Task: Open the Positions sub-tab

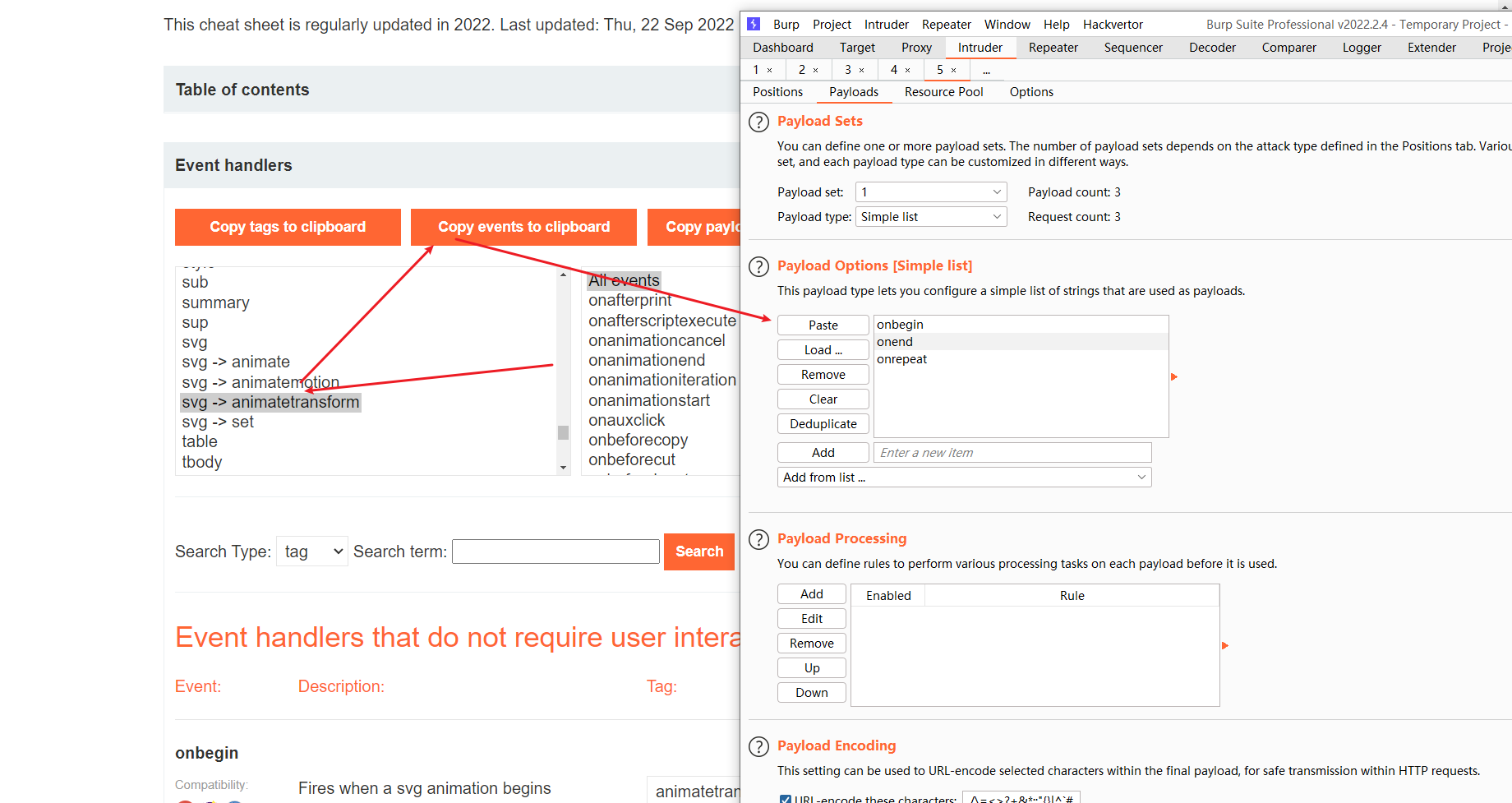Action: [777, 92]
